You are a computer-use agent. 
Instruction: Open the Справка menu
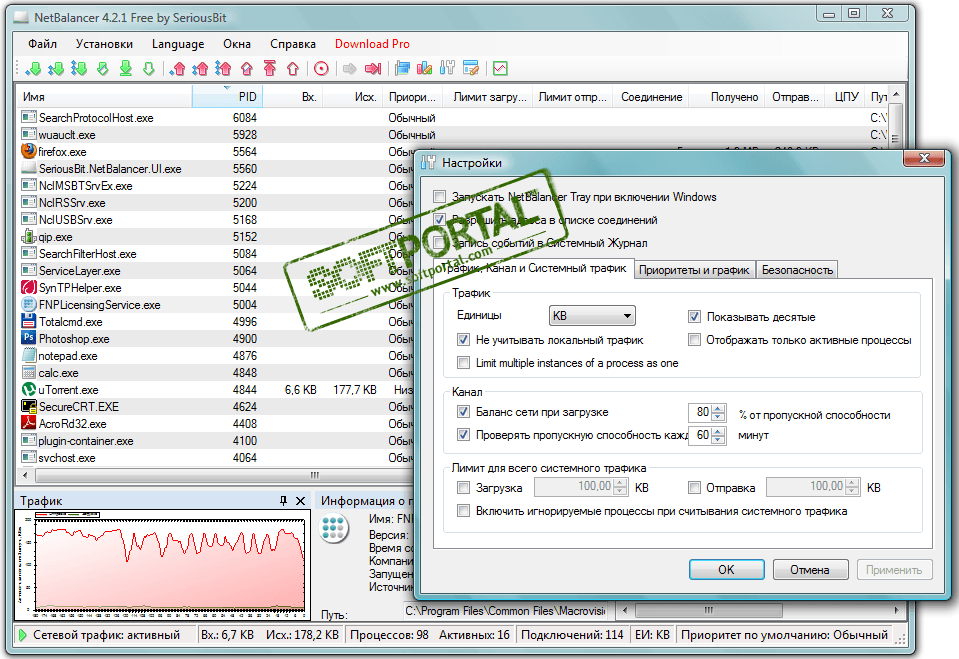(x=293, y=44)
